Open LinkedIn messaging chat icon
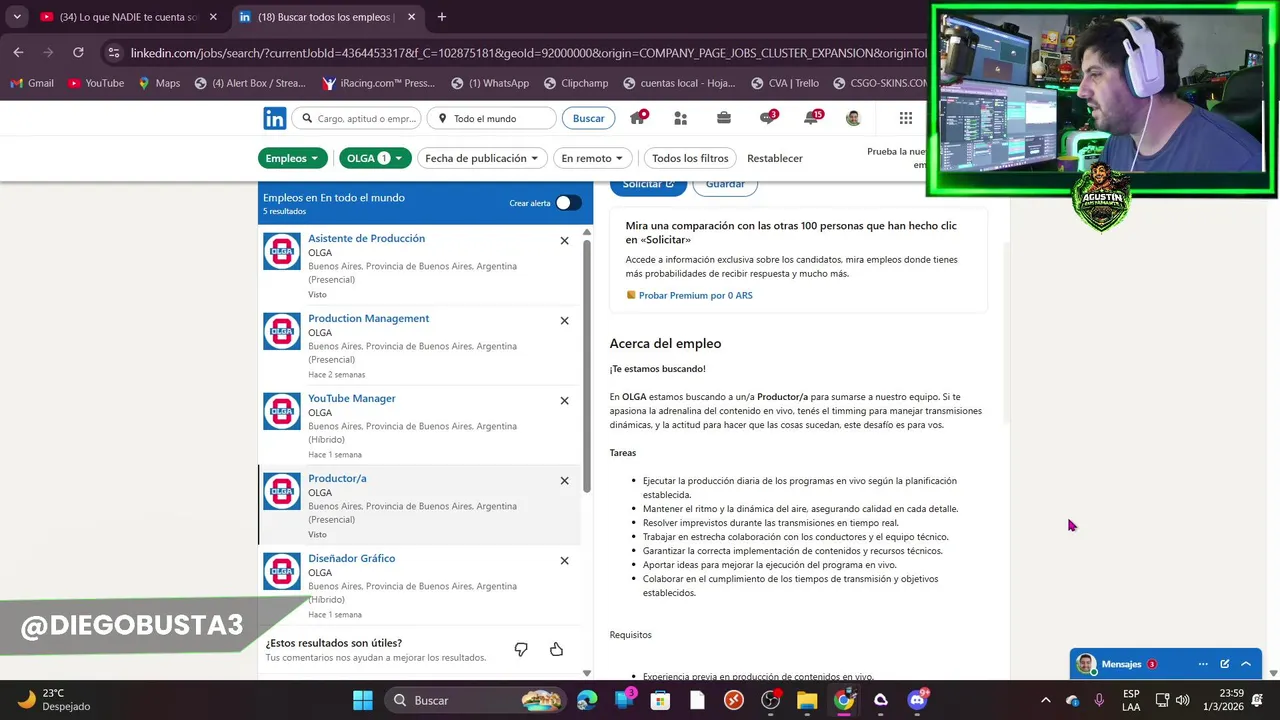 (x=768, y=118)
